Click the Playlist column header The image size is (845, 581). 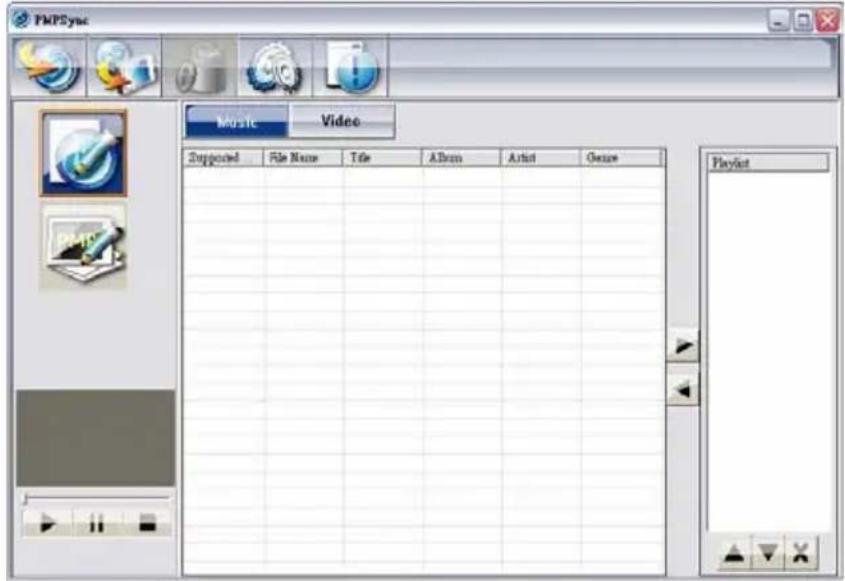768,163
